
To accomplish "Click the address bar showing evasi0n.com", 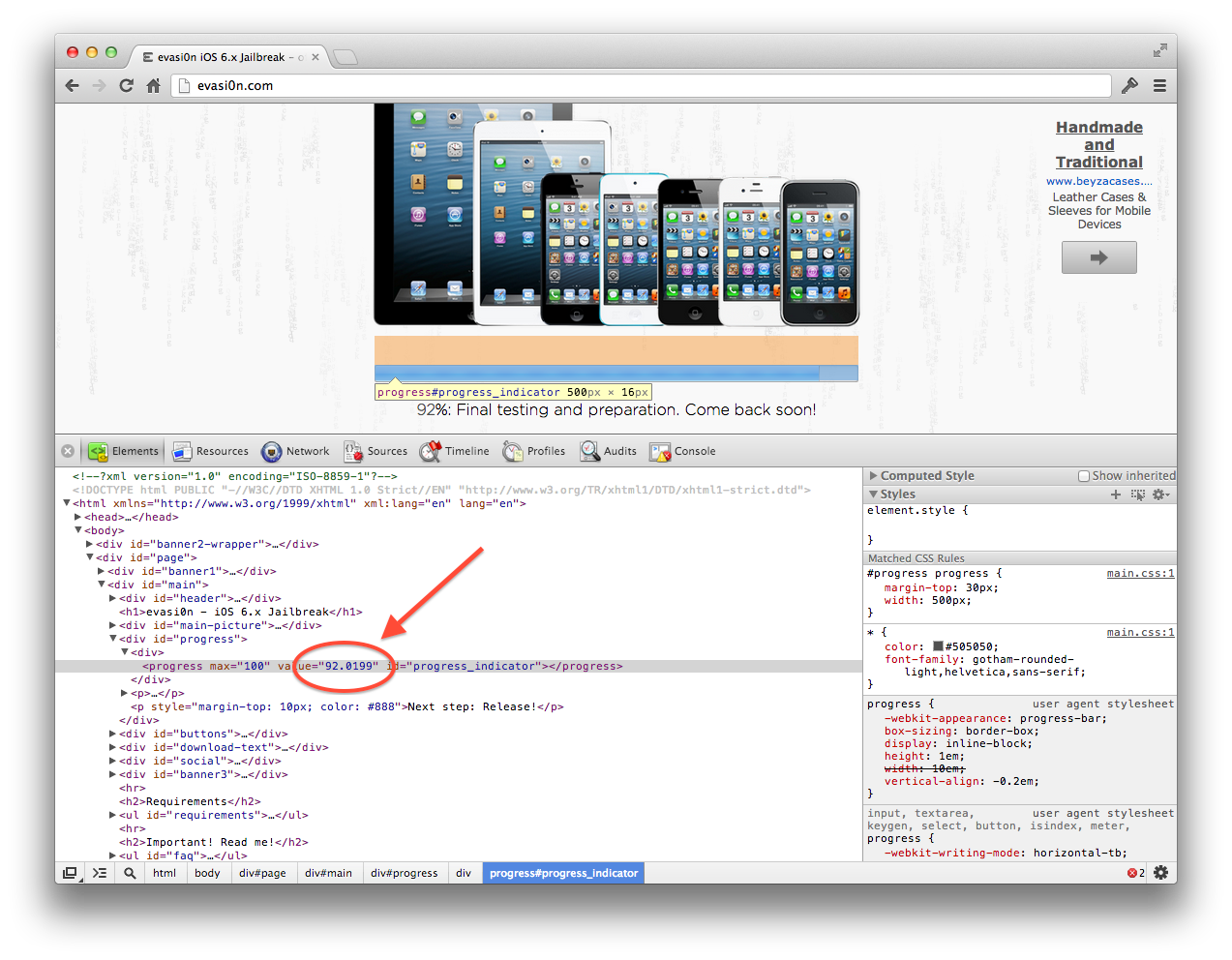I will click(639, 85).
